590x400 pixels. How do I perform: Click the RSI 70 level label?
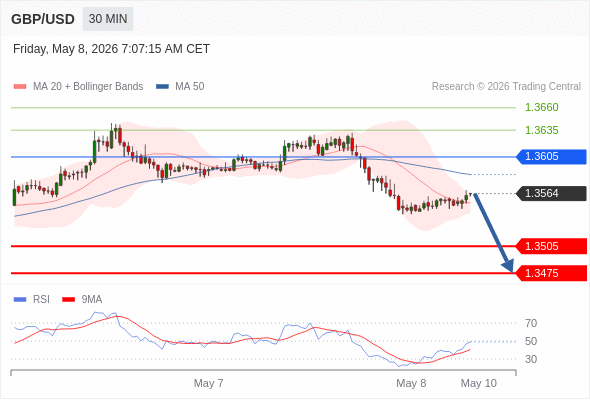click(x=531, y=323)
